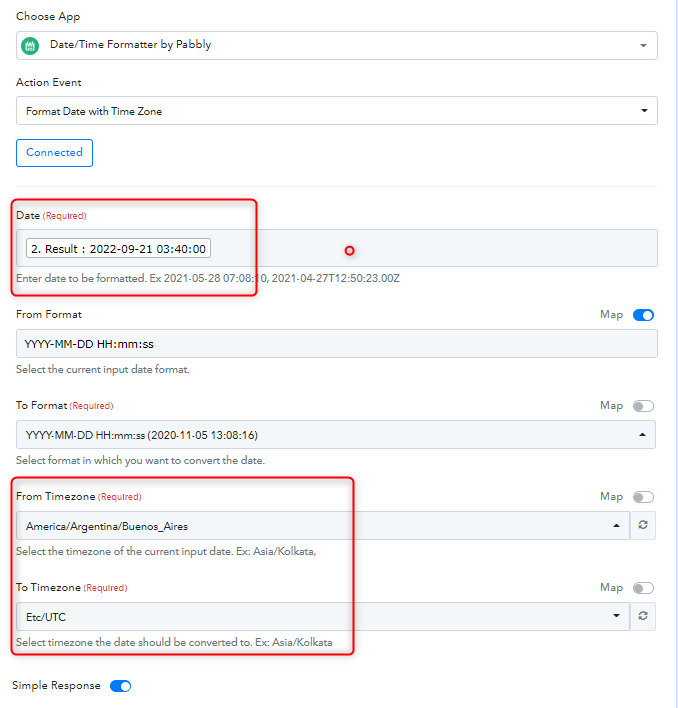Screen dimensions: 678x708
Task: Select the Date/Time Formatter by Pabbly app field
Action: coord(337,45)
